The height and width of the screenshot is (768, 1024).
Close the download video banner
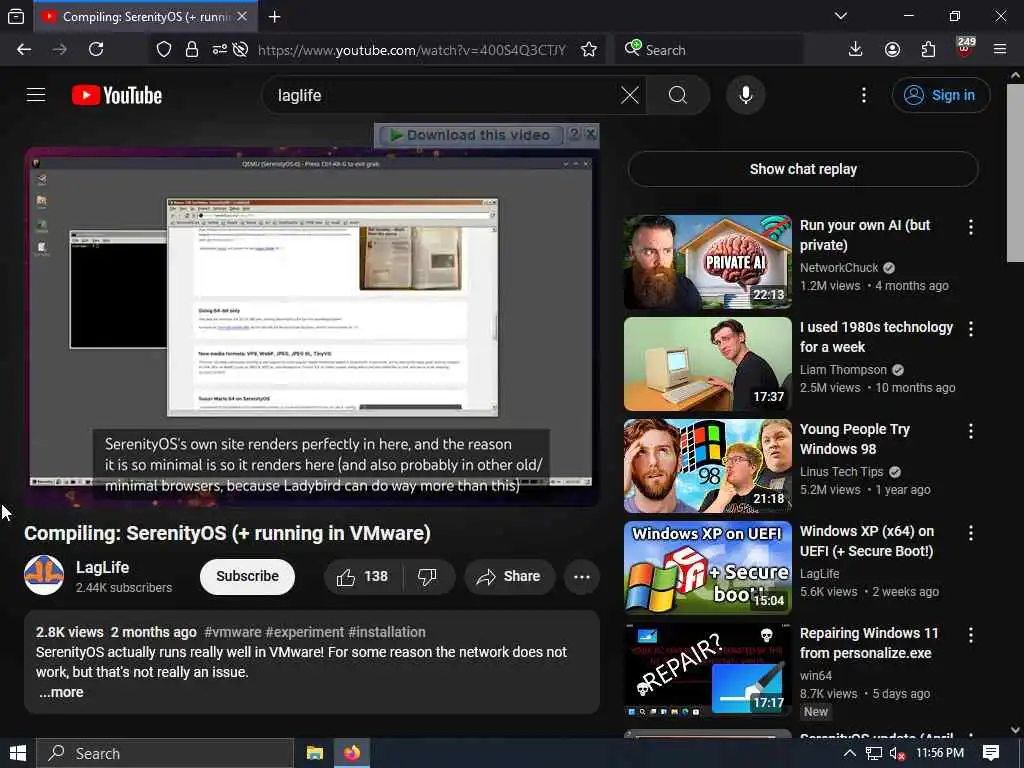click(x=590, y=135)
